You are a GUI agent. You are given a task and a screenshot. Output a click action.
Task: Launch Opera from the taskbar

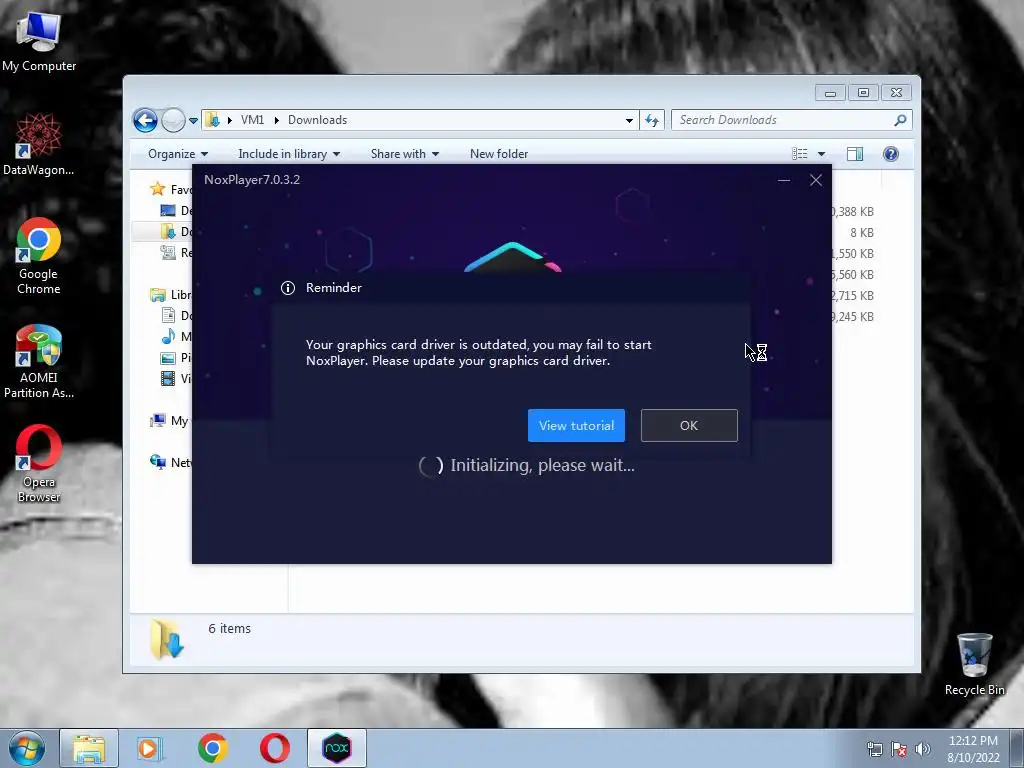[274, 748]
